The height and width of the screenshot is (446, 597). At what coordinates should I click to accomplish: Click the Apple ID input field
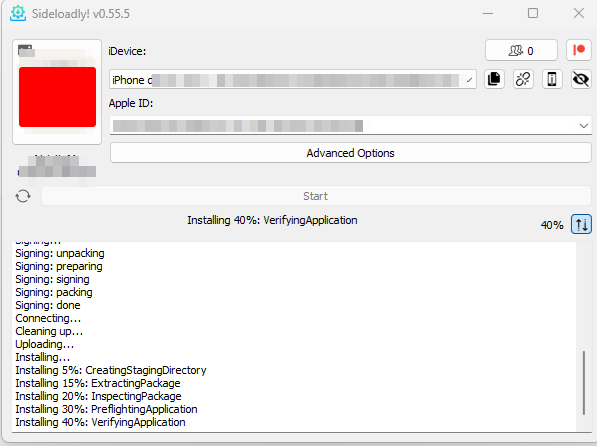point(350,126)
